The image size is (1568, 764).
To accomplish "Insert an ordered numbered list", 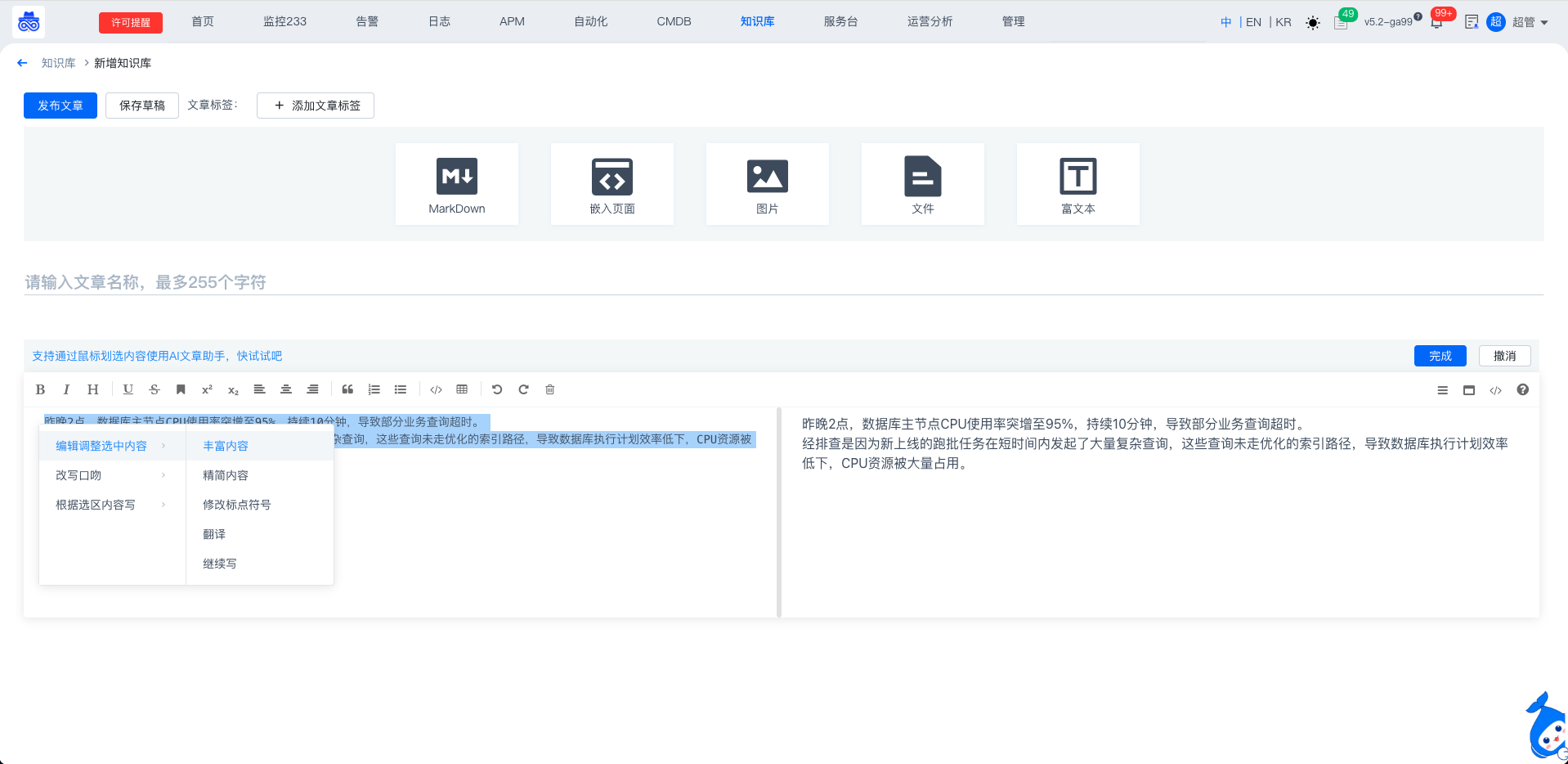I will 374,390.
